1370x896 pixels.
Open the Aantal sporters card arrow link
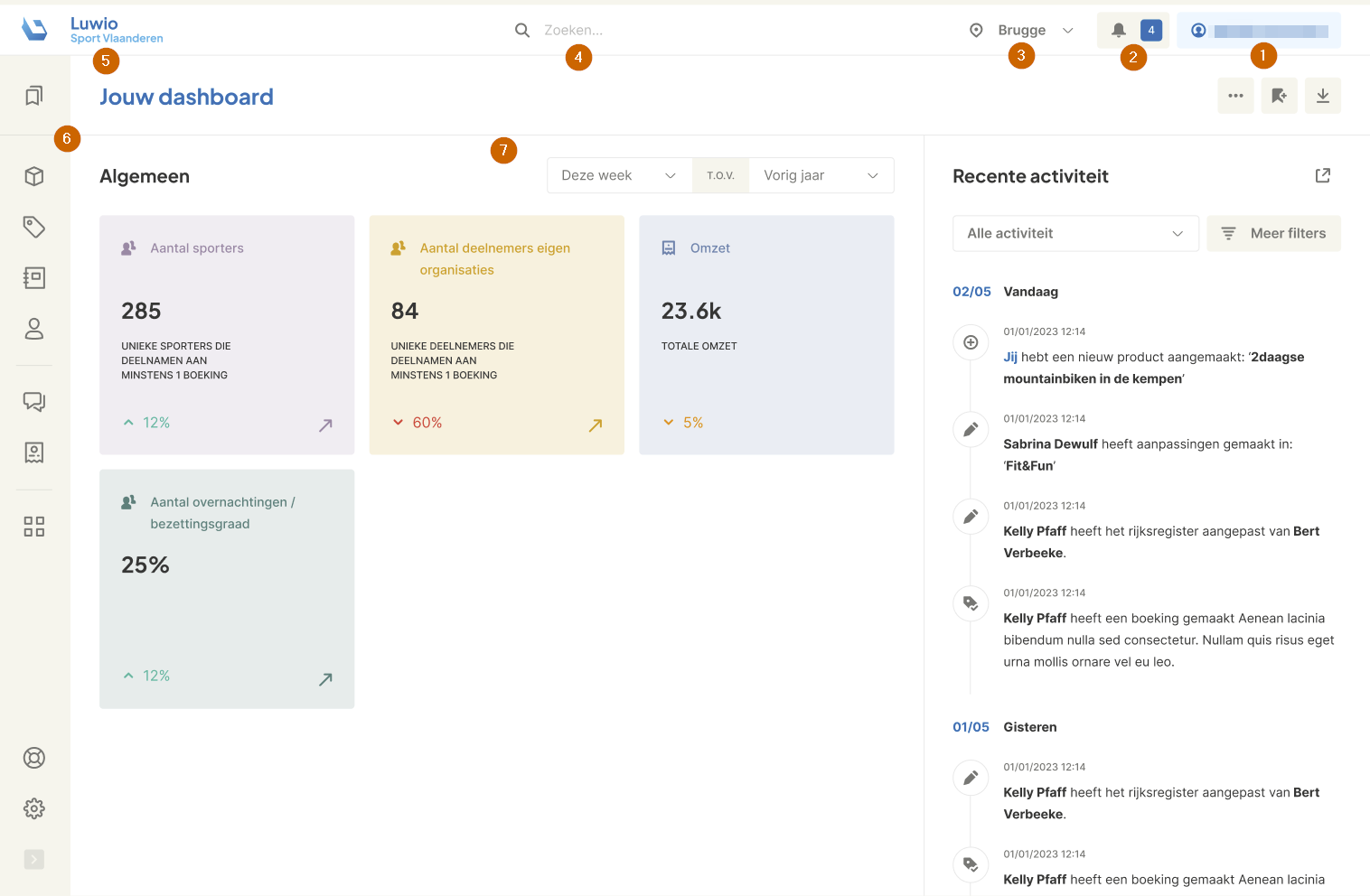pos(325,425)
